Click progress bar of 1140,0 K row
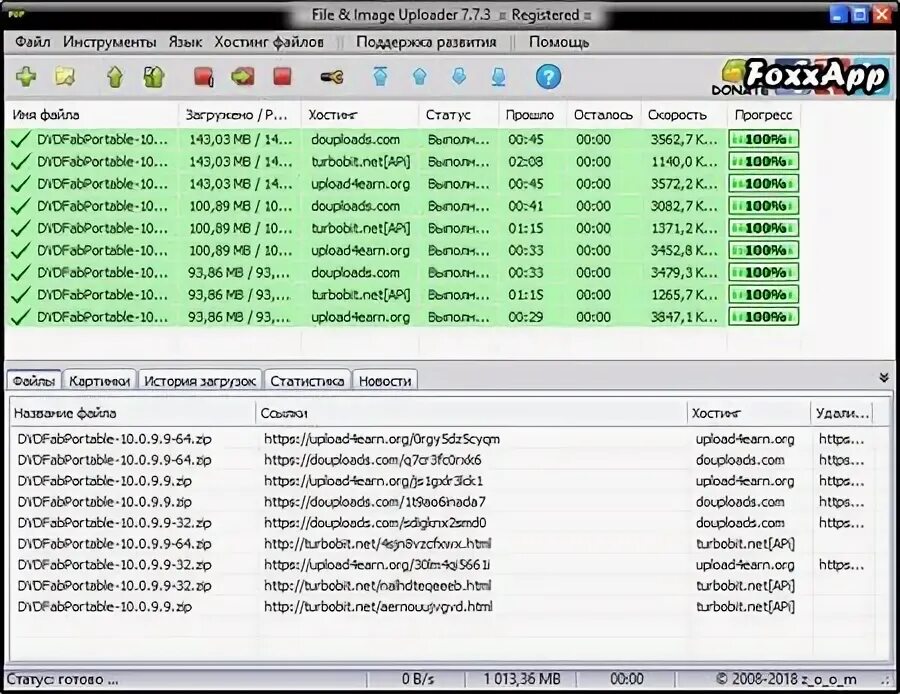This screenshot has height=694, width=900. coord(763,161)
